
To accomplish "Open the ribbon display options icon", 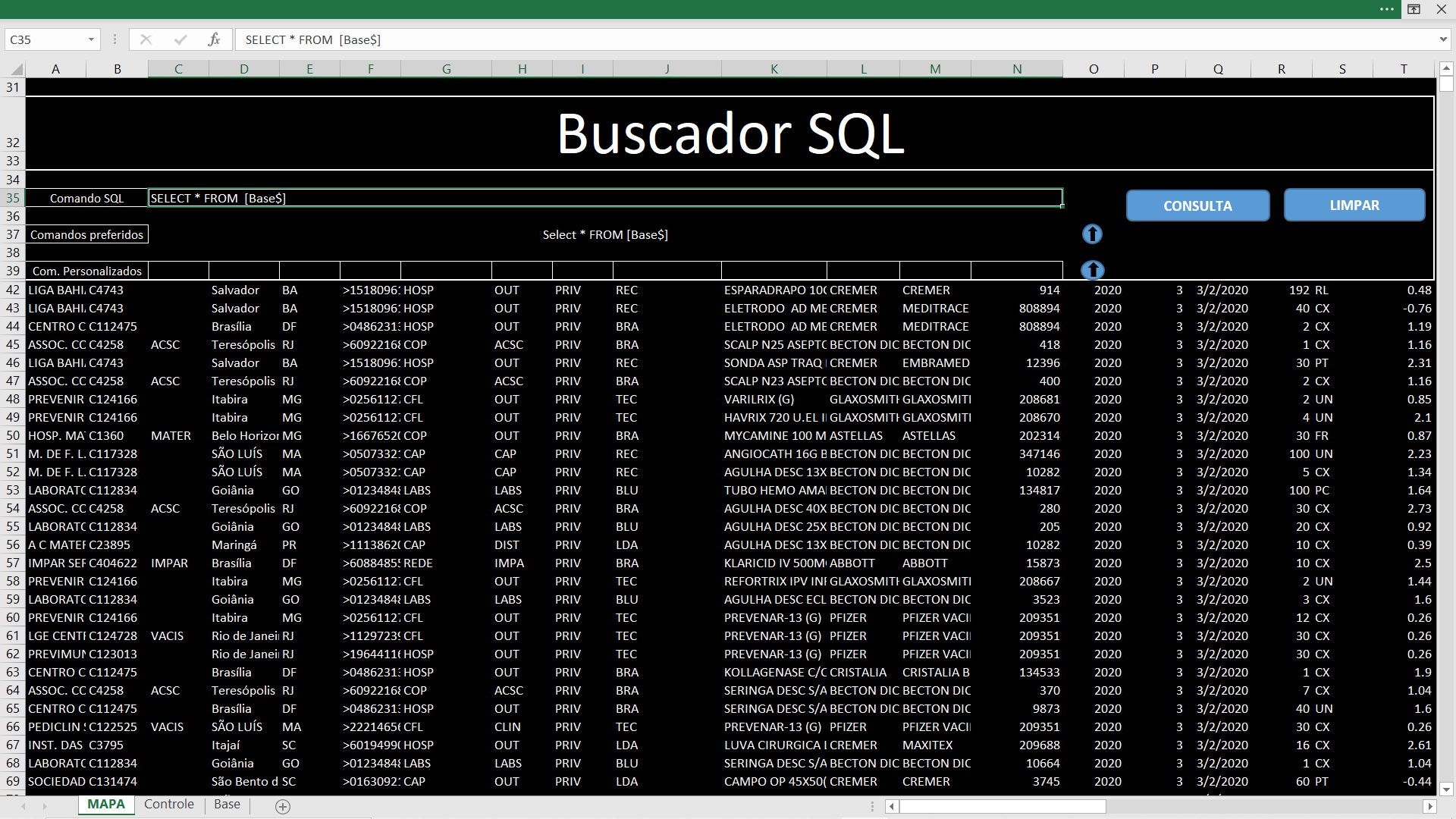I will pyautogui.click(x=1414, y=9).
